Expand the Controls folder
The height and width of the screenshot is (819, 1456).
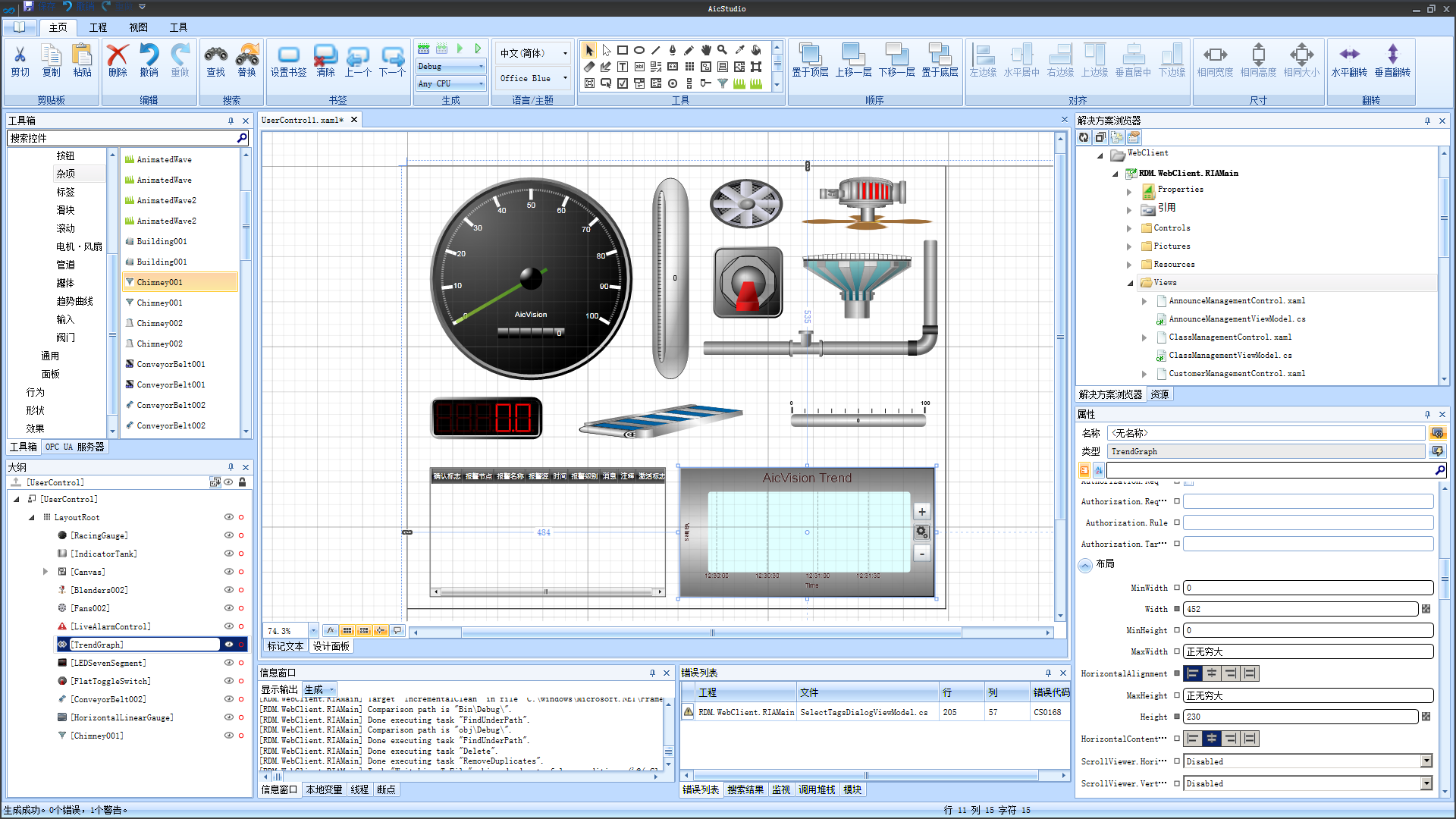(x=1129, y=228)
